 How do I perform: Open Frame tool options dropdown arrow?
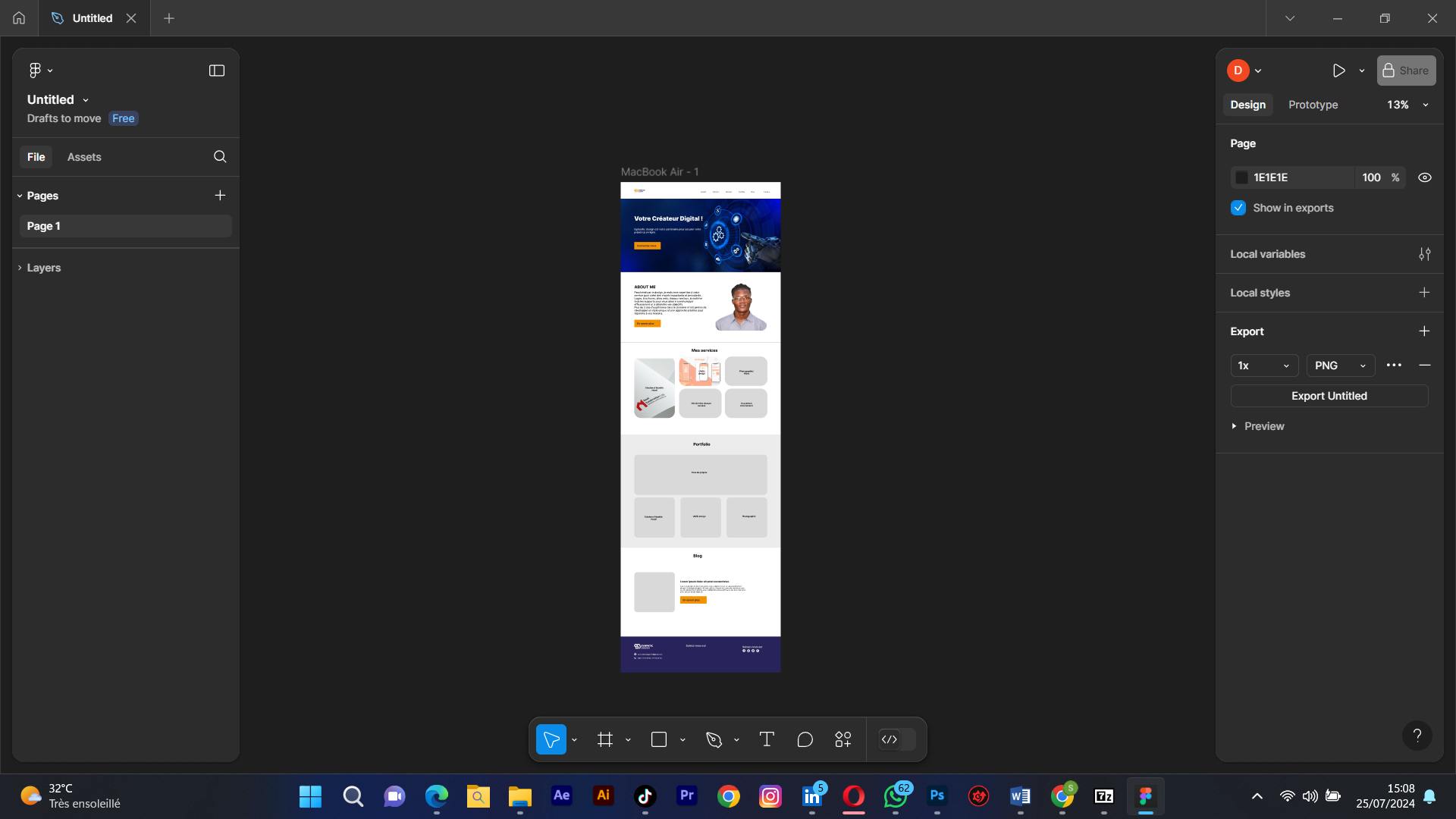pos(628,739)
